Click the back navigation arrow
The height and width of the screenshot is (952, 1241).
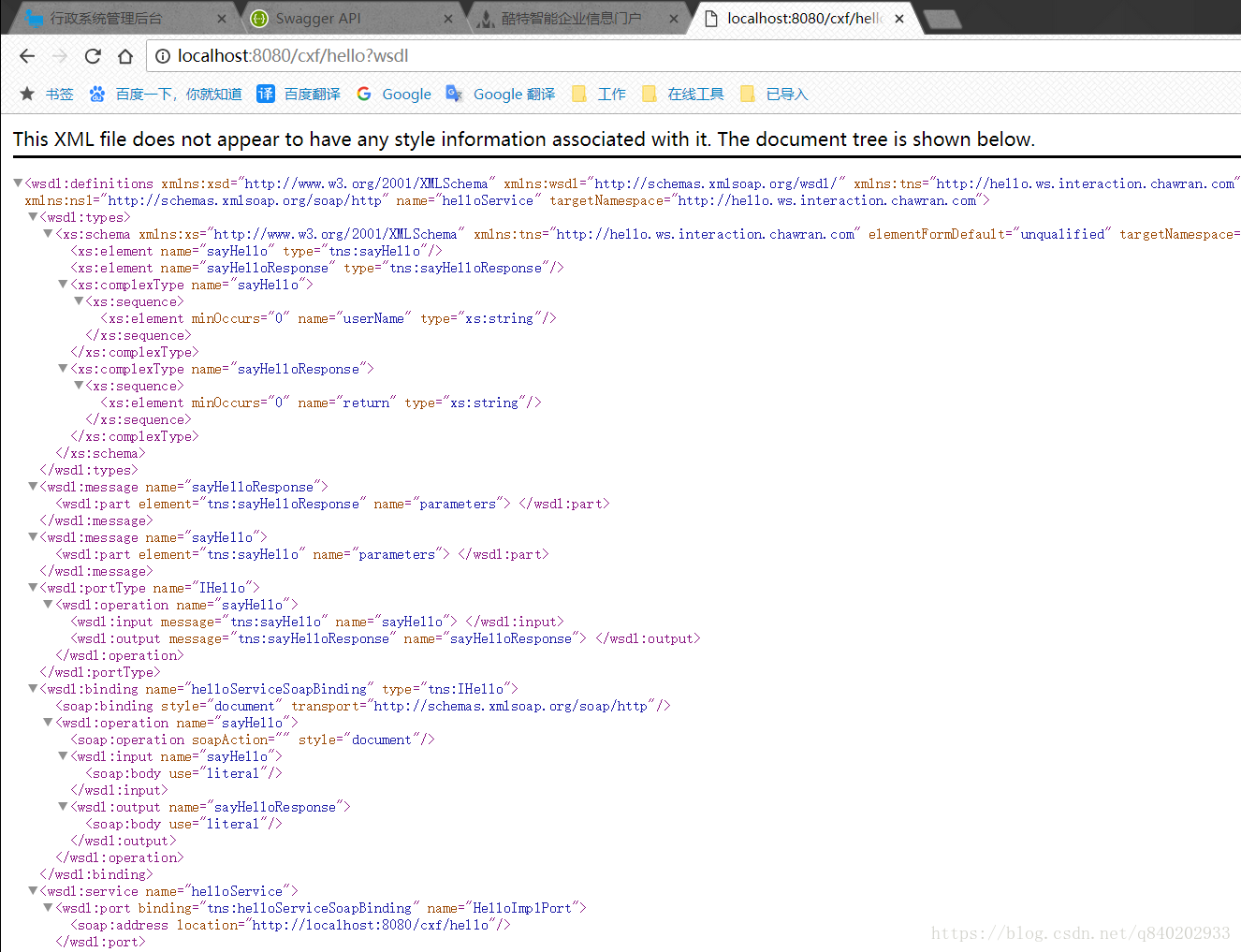pos(26,56)
